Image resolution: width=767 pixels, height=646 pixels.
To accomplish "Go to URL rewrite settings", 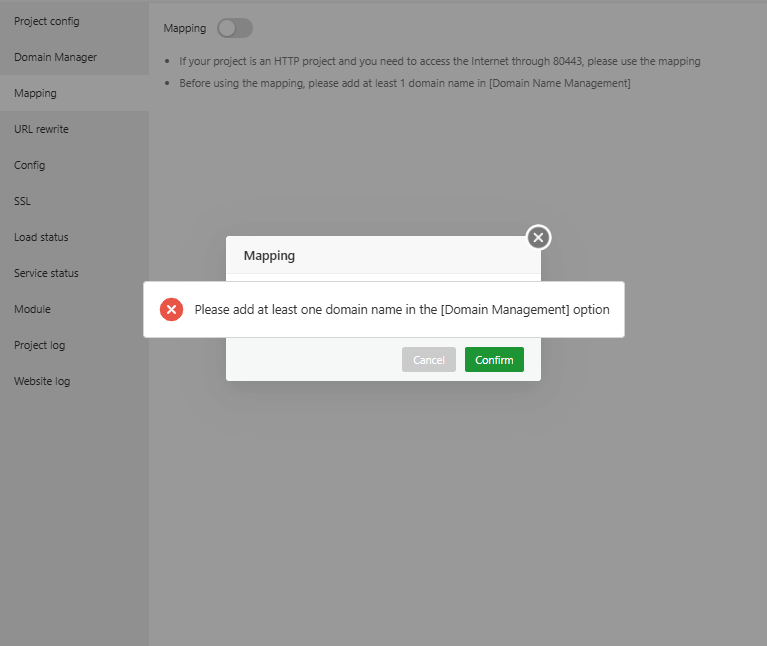I will (74, 129).
